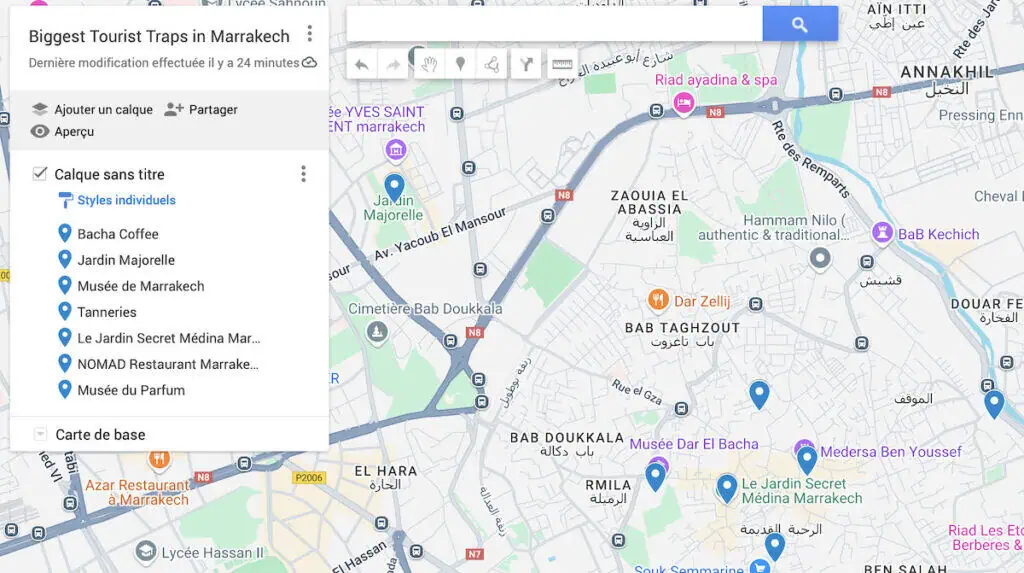The image size is (1024, 573).
Task: Click map title Biggest Tourist Traps in Marrakech
Action: click(x=159, y=37)
